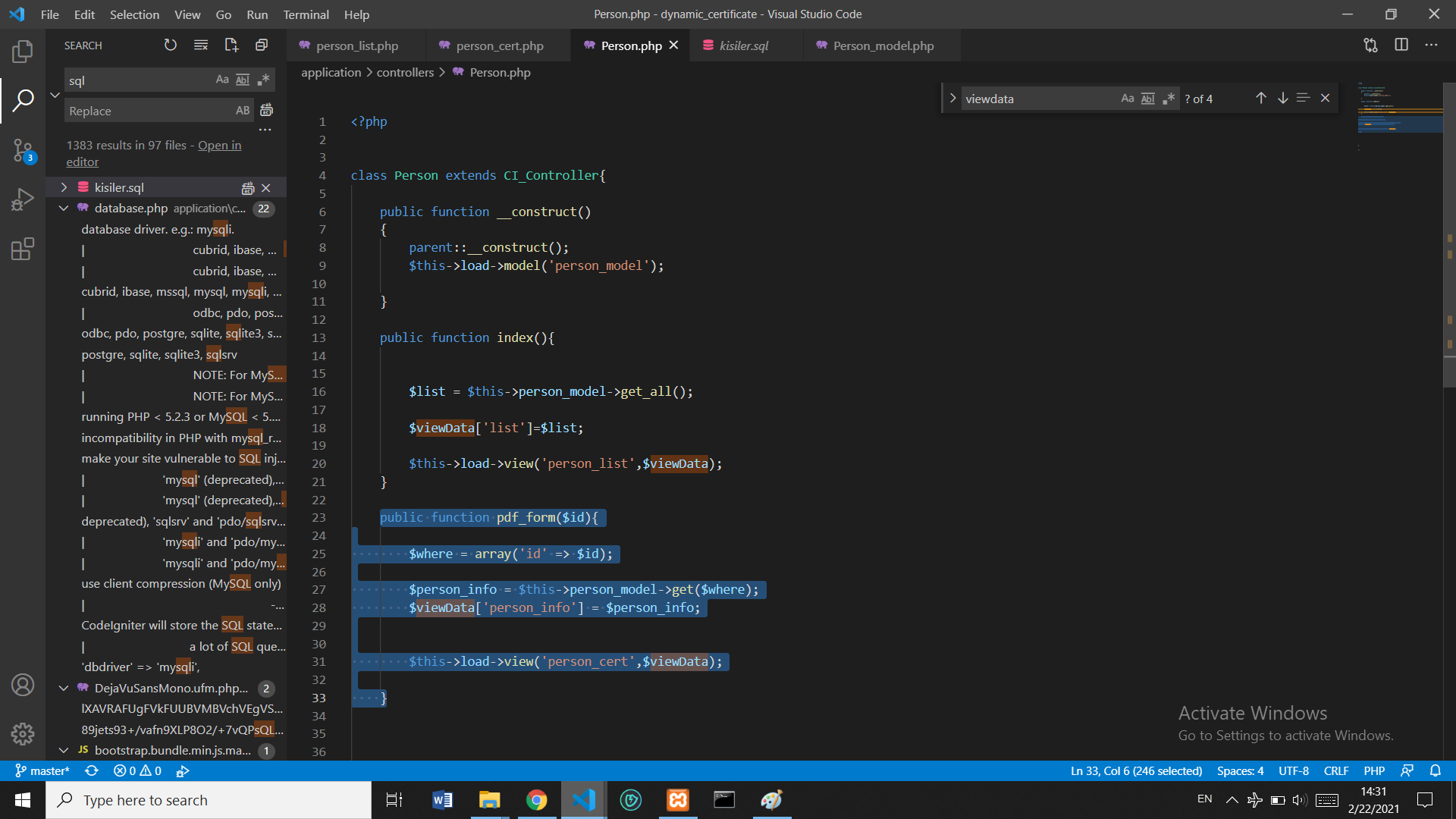Select controllers in the breadcrumb bar

pyautogui.click(x=405, y=72)
